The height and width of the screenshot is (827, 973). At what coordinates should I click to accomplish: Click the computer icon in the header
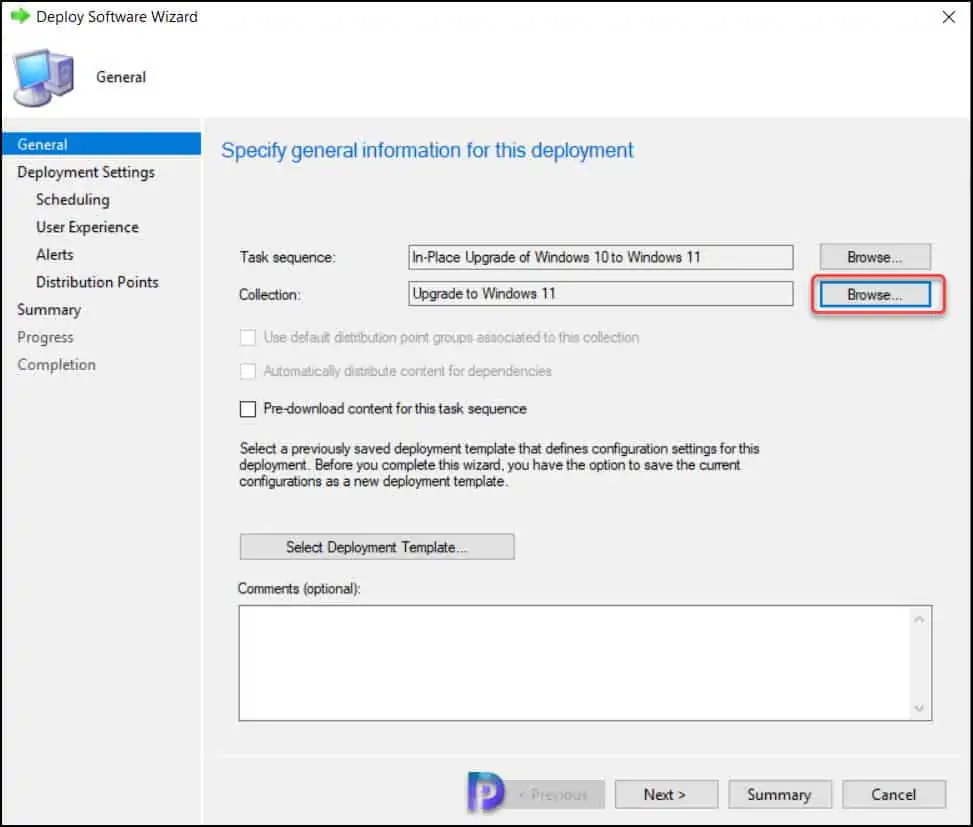tap(44, 78)
